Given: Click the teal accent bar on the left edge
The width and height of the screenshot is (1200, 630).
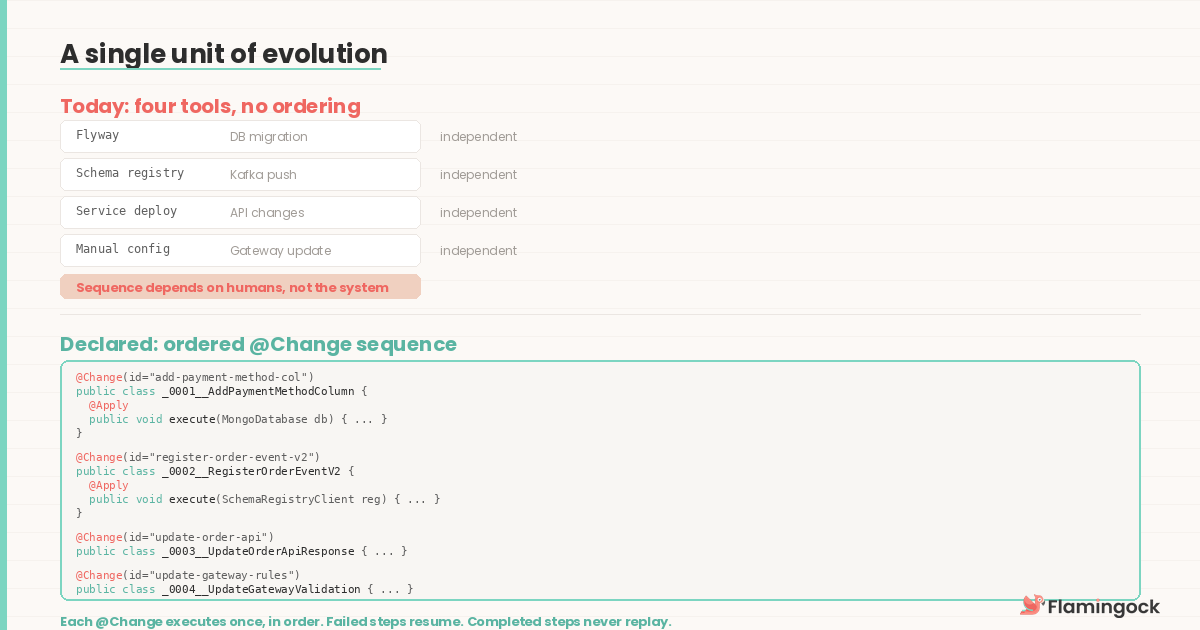Looking at the screenshot, I should [x=4, y=315].
